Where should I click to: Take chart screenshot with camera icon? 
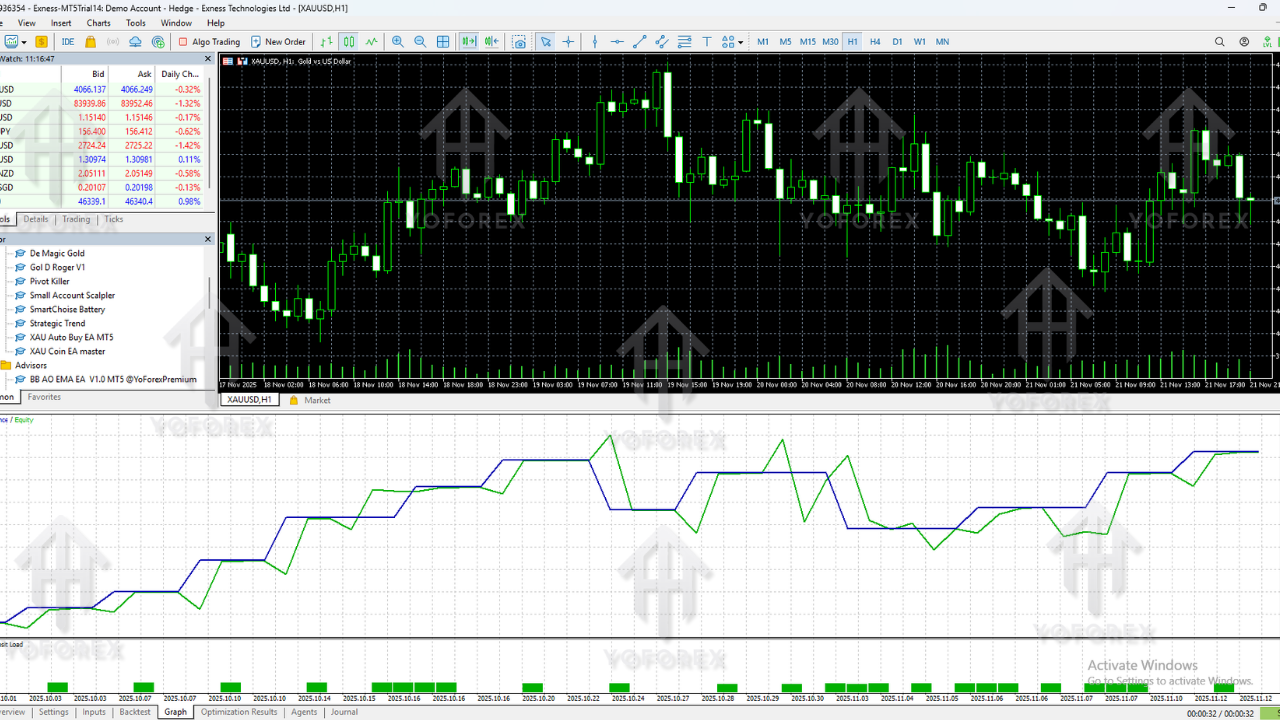pos(519,42)
